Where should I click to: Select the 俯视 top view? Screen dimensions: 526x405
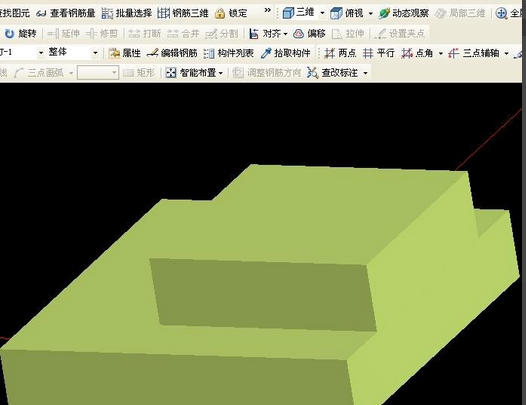(x=347, y=13)
